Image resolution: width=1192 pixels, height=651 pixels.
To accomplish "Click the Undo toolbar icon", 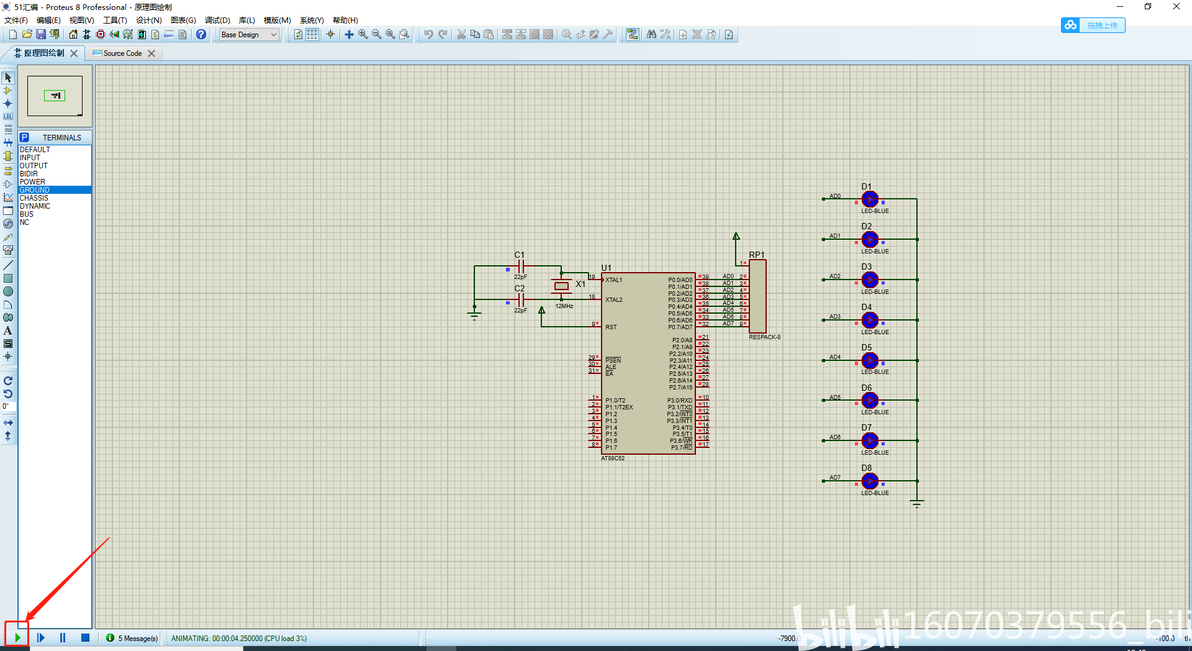I will click(428, 35).
